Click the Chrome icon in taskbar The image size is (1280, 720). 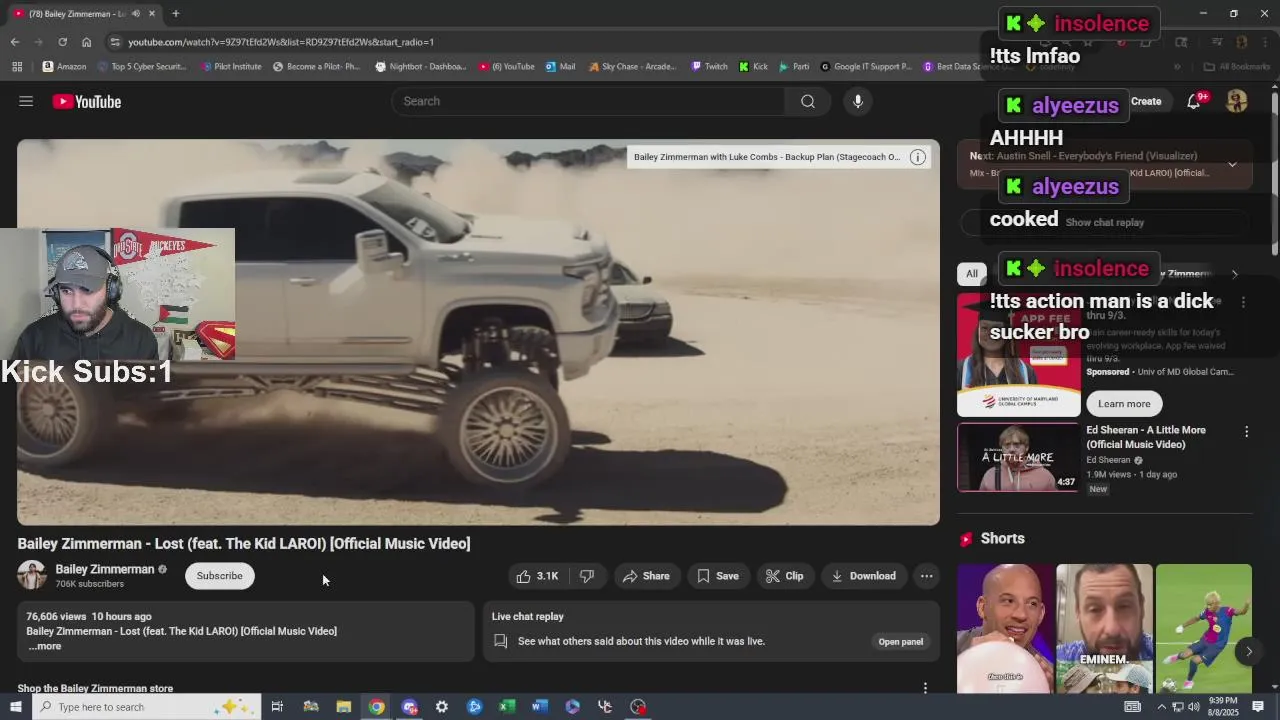pos(376,707)
